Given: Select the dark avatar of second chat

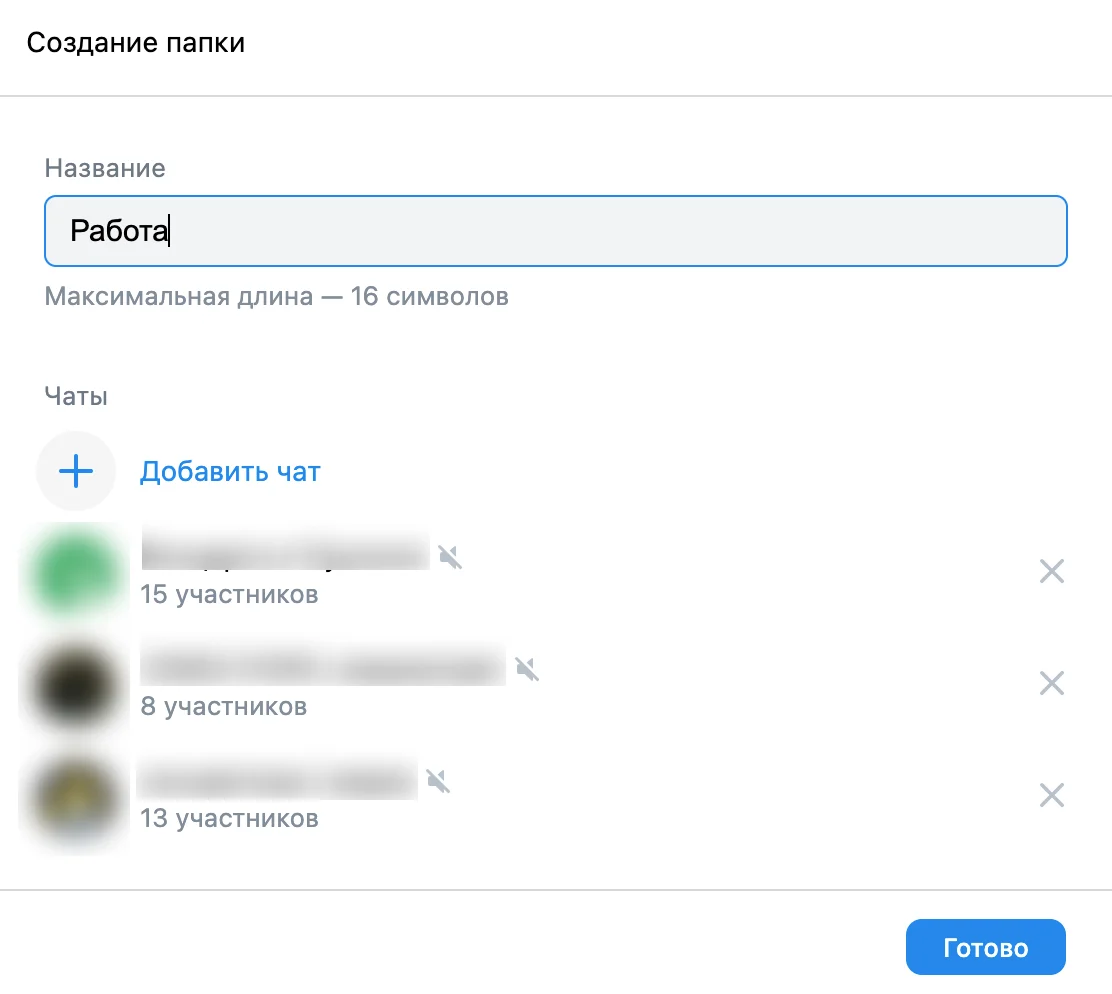Looking at the screenshot, I should tap(76, 683).
